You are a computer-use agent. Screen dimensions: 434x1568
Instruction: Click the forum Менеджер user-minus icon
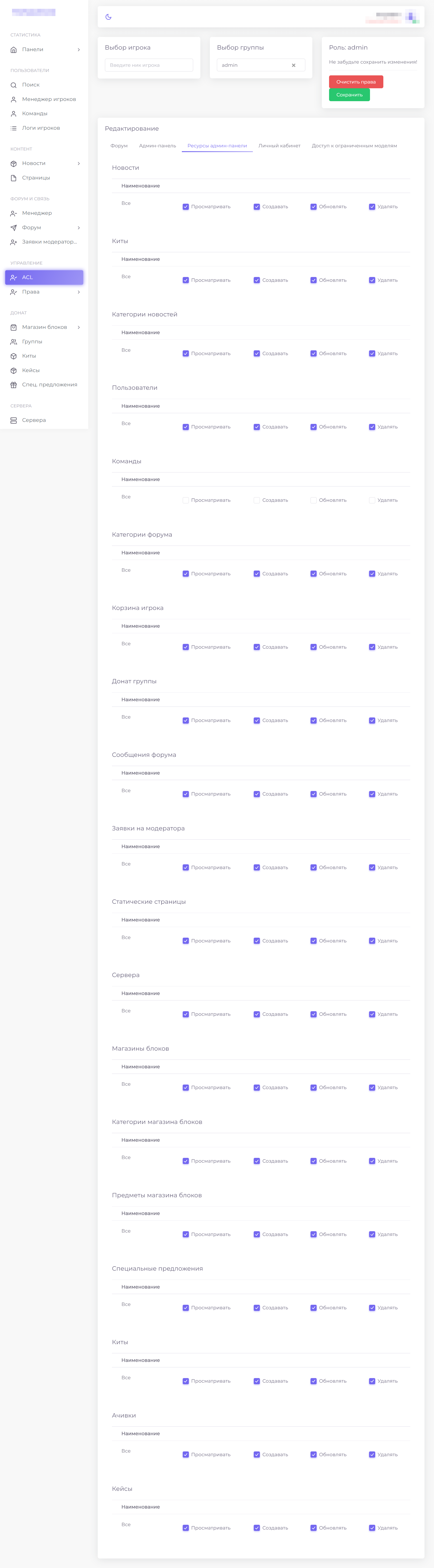tap(13, 214)
